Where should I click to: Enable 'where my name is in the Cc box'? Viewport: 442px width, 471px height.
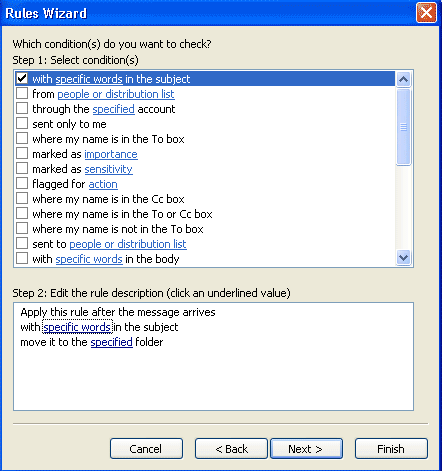[22, 199]
